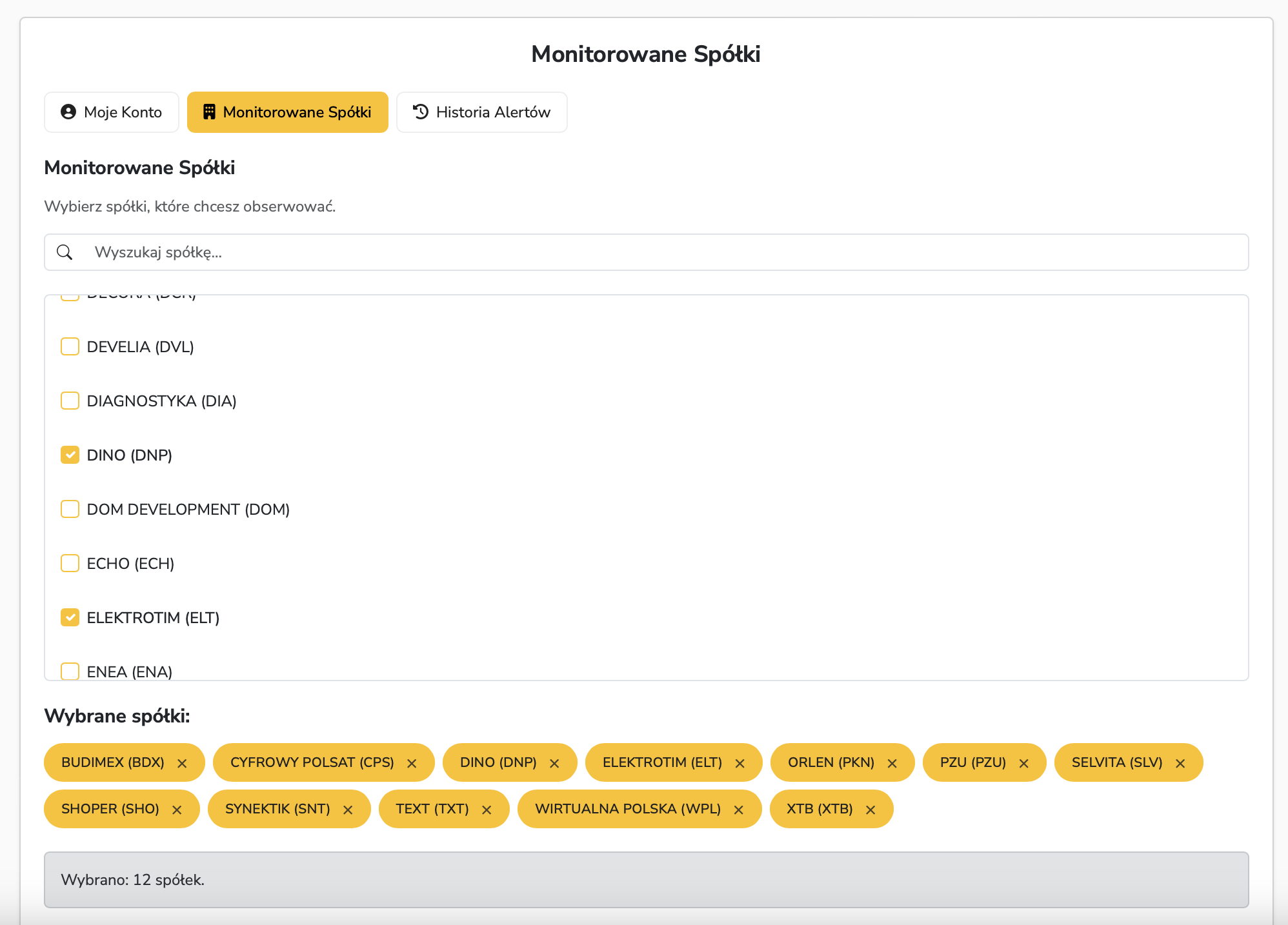Click the CYFROWY POLSAT (CPS) chip label
Image resolution: width=1288 pixels, height=925 pixels.
point(312,762)
